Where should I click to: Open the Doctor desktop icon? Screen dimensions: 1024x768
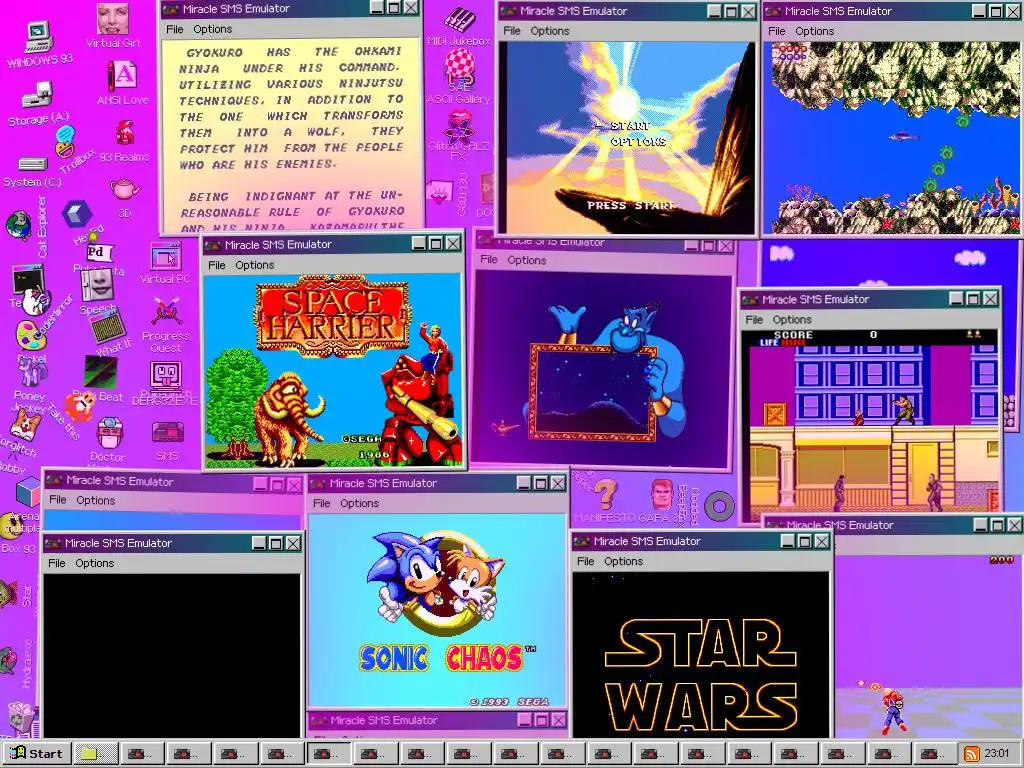(110, 434)
